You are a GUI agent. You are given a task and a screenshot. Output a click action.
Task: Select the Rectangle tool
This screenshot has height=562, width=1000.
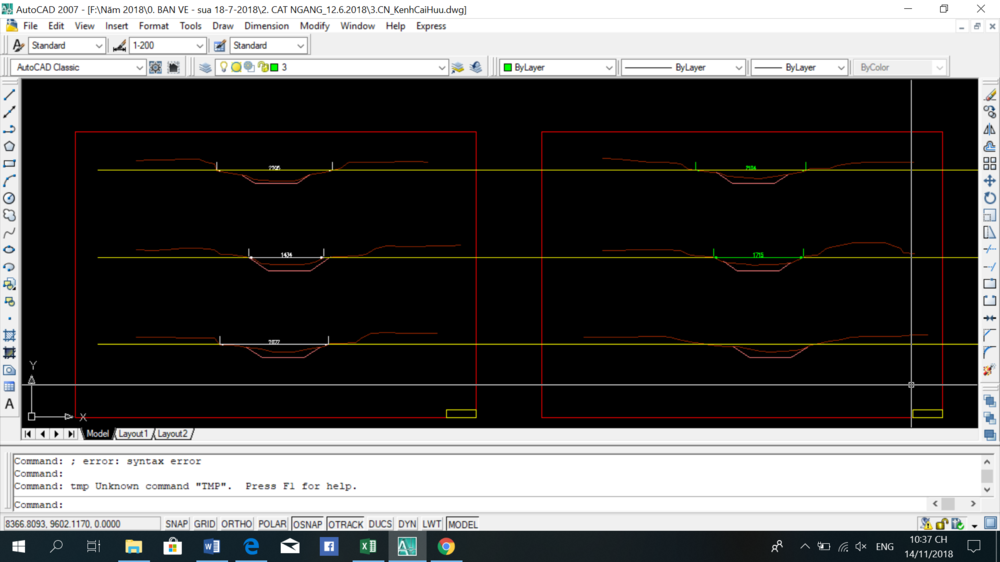click(10, 164)
